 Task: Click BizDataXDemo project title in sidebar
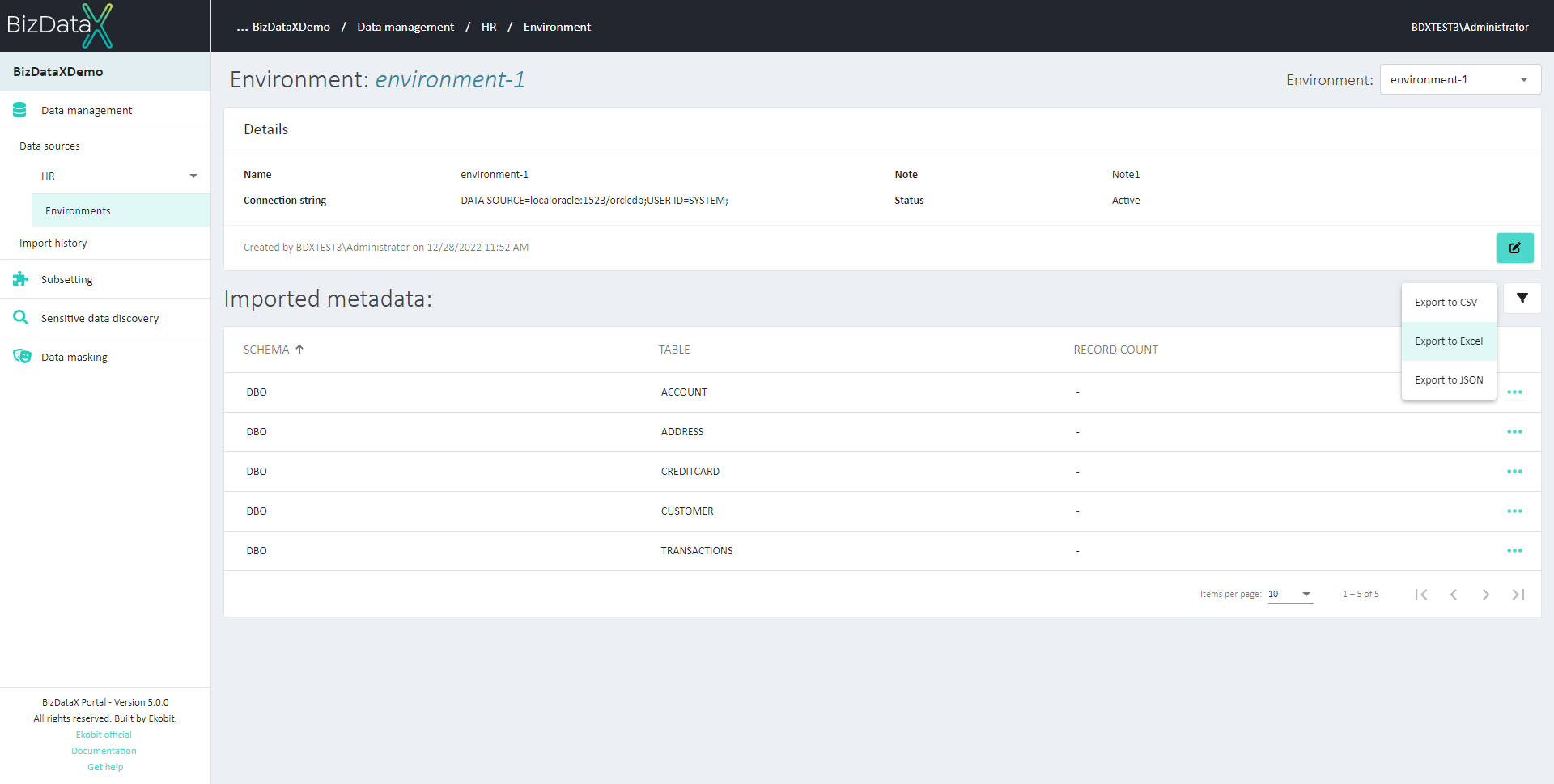pyautogui.click(x=58, y=72)
